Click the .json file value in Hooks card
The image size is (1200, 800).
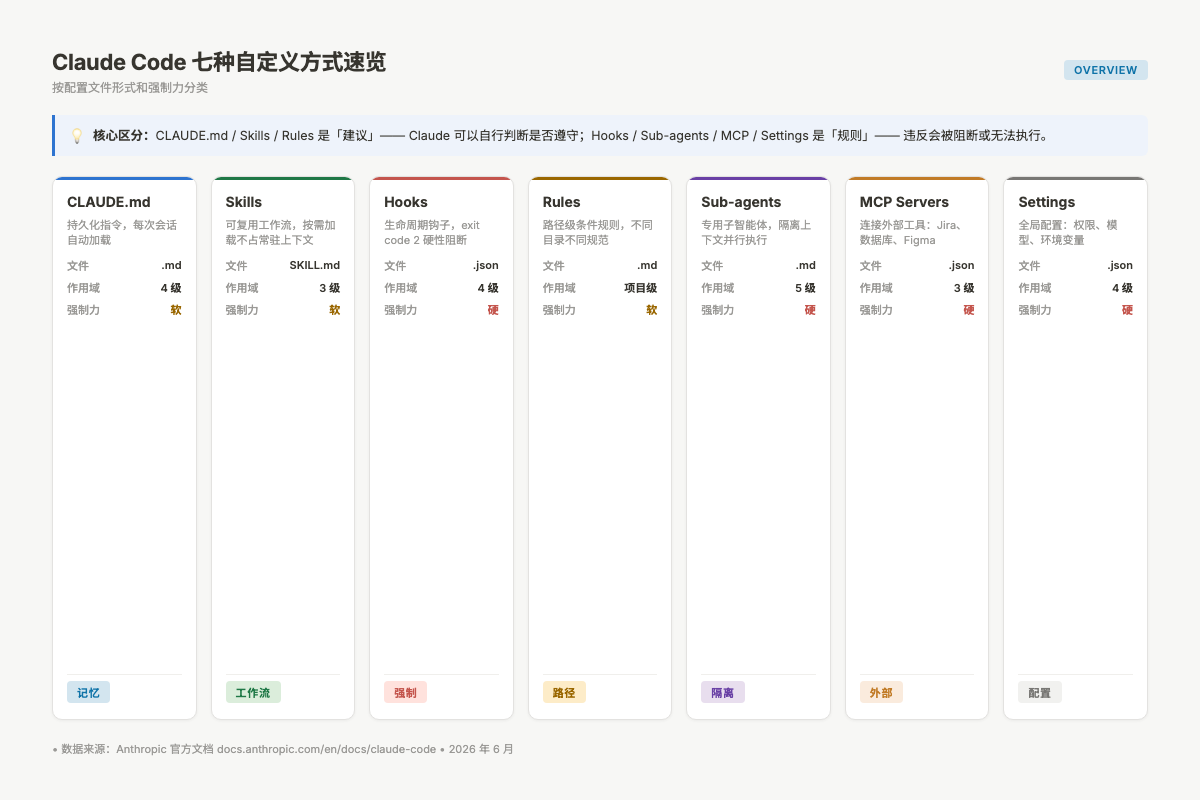tap(485, 266)
